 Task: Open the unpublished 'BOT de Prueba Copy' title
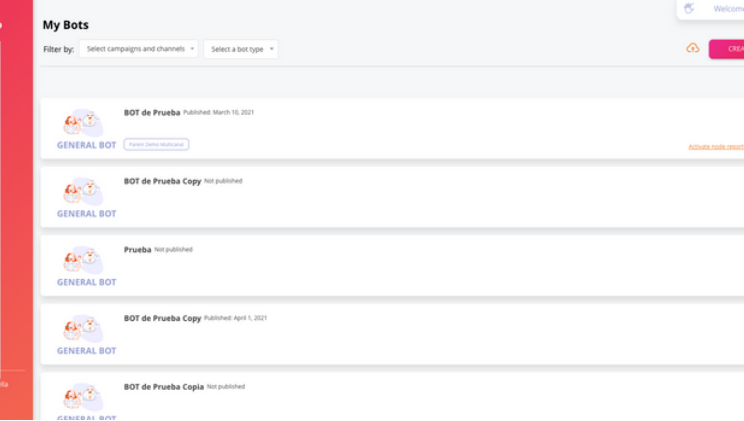coord(162,181)
